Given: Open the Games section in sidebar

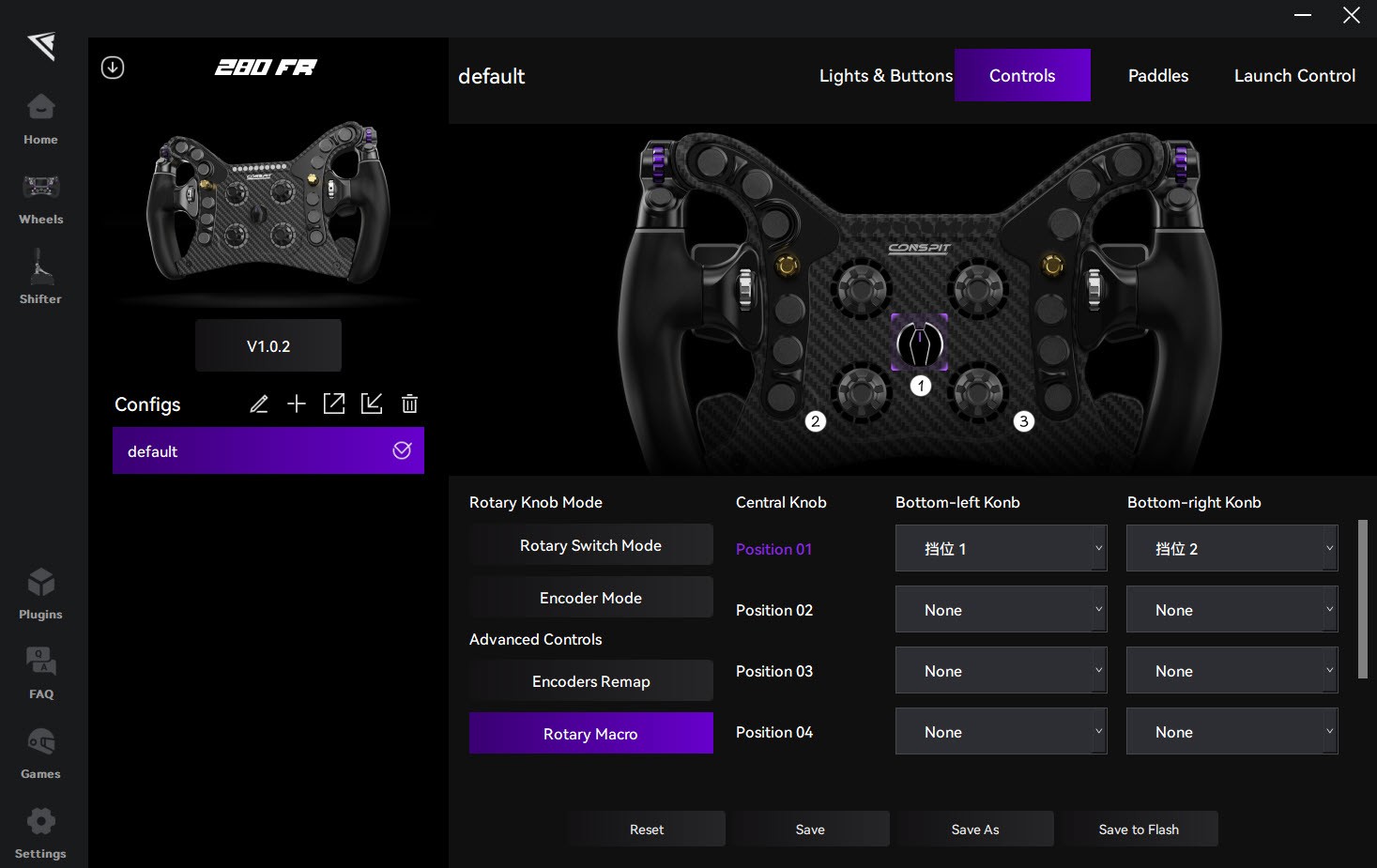Looking at the screenshot, I should pyautogui.click(x=40, y=753).
